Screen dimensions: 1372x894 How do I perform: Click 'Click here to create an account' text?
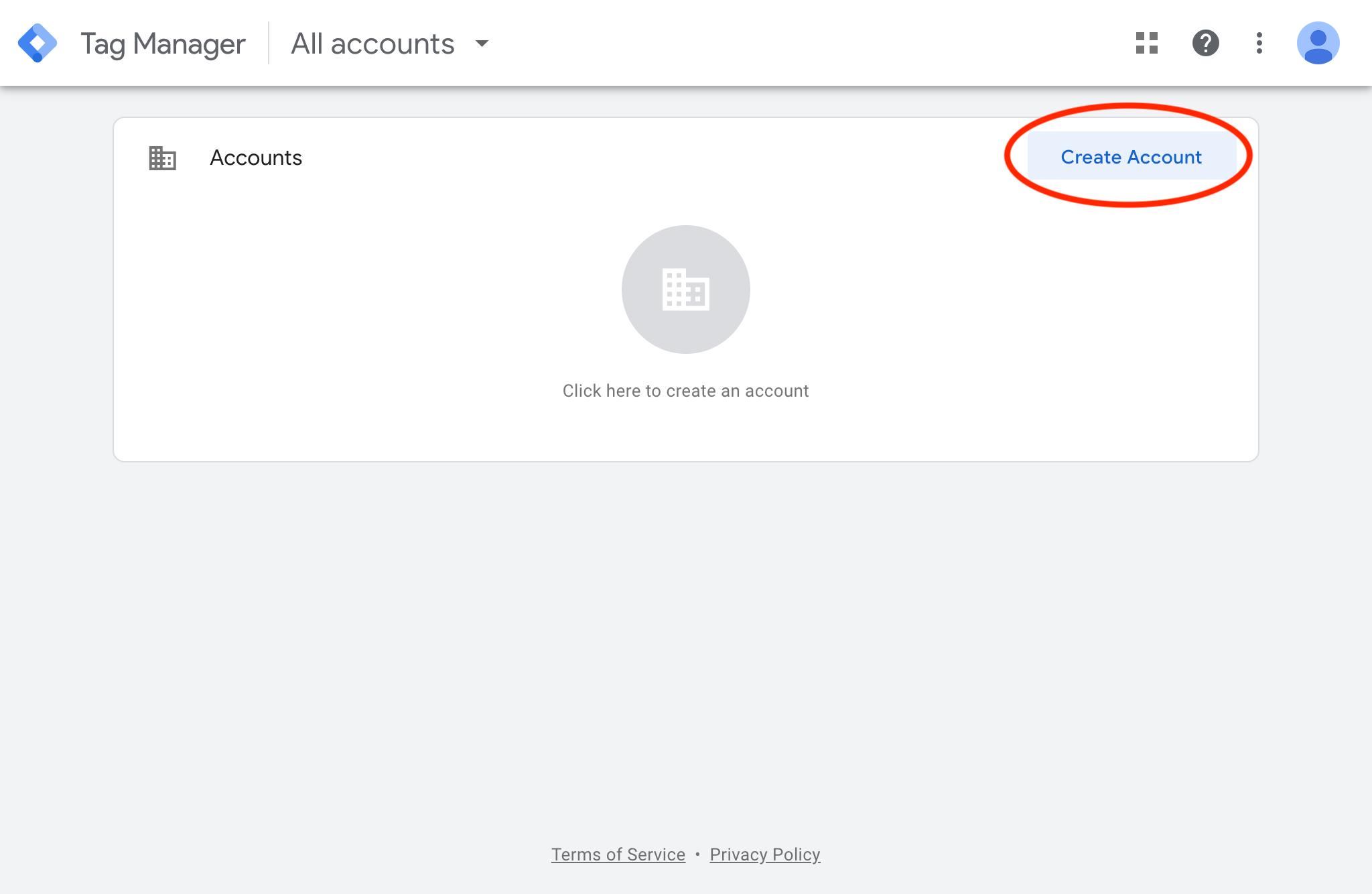pos(685,391)
